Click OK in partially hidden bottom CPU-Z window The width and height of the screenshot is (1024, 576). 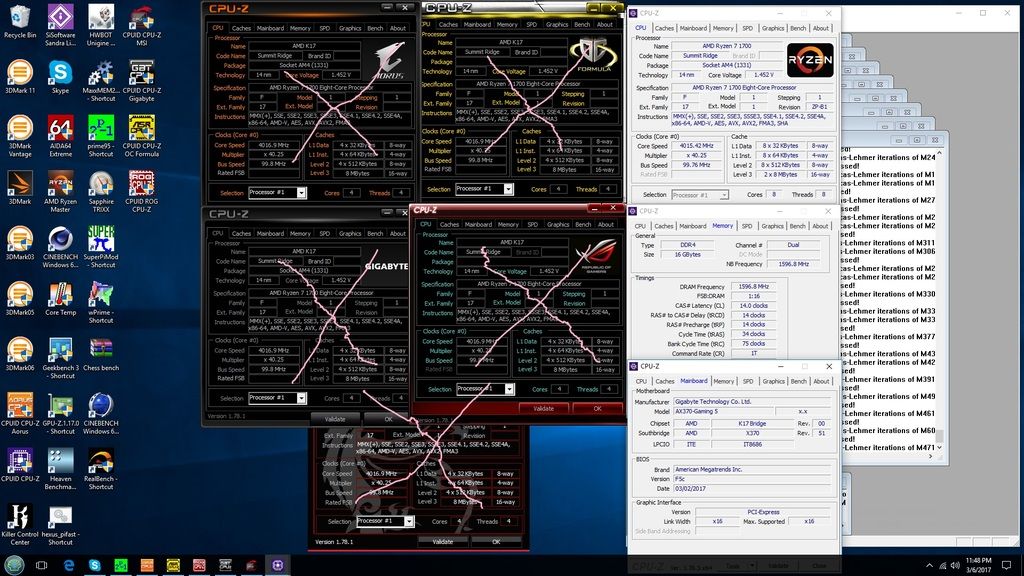tap(496, 542)
